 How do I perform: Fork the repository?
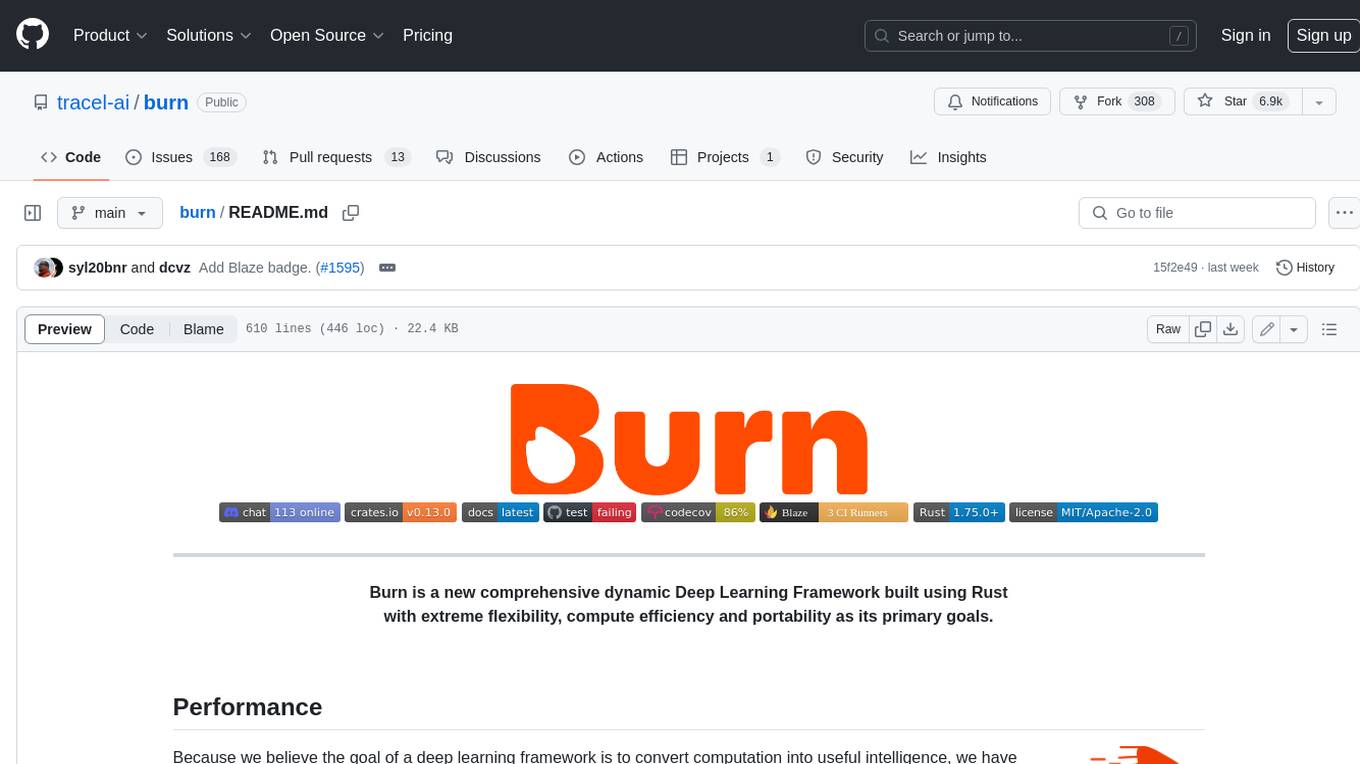point(1116,101)
